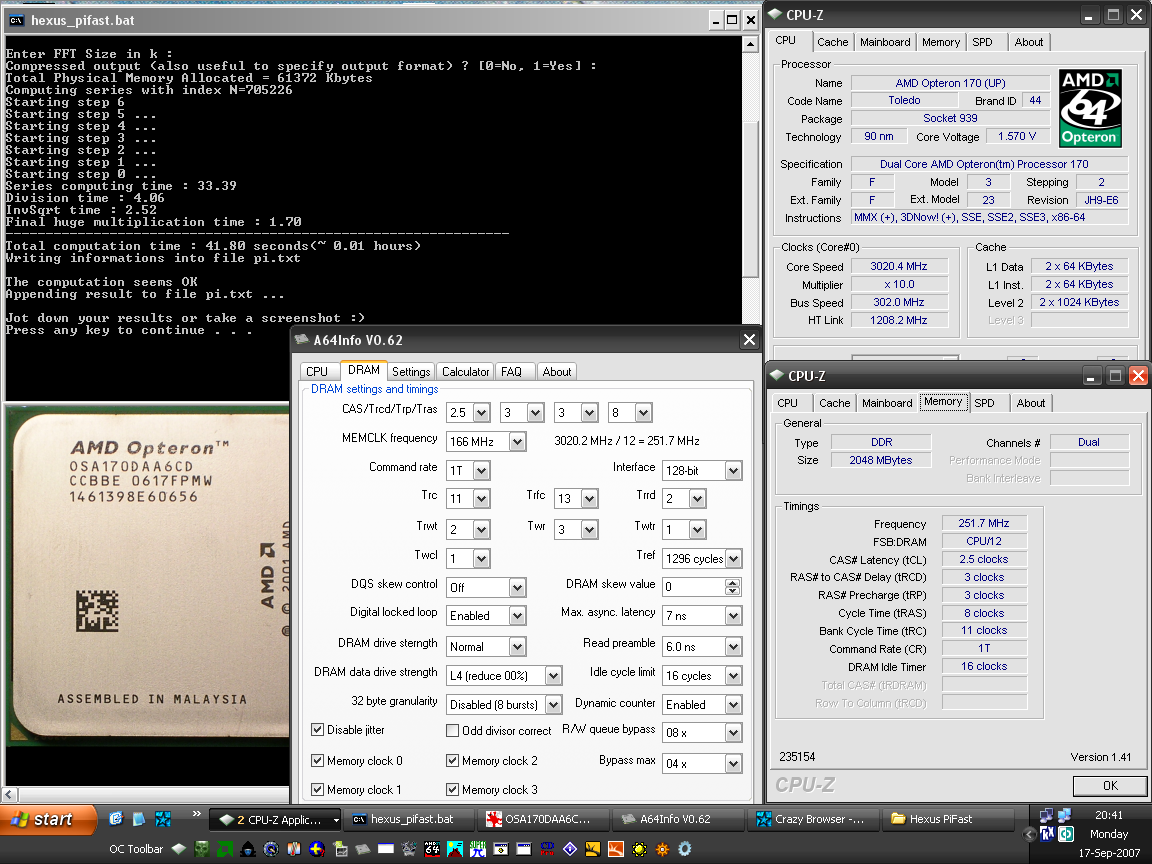Click the AMD64 Opteron logo in CPU-Z
Image resolution: width=1152 pixels, height=864 pixels.
pos(1090,108)
